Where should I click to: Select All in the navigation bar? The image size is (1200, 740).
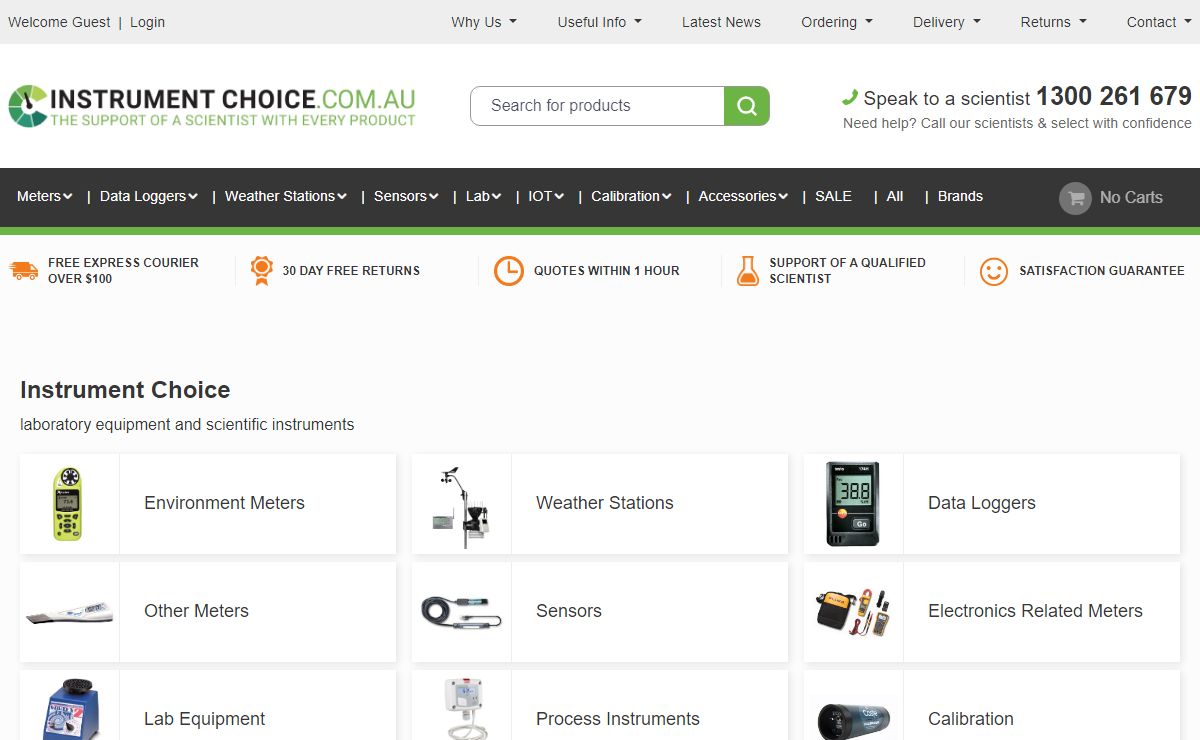point(895,197)
